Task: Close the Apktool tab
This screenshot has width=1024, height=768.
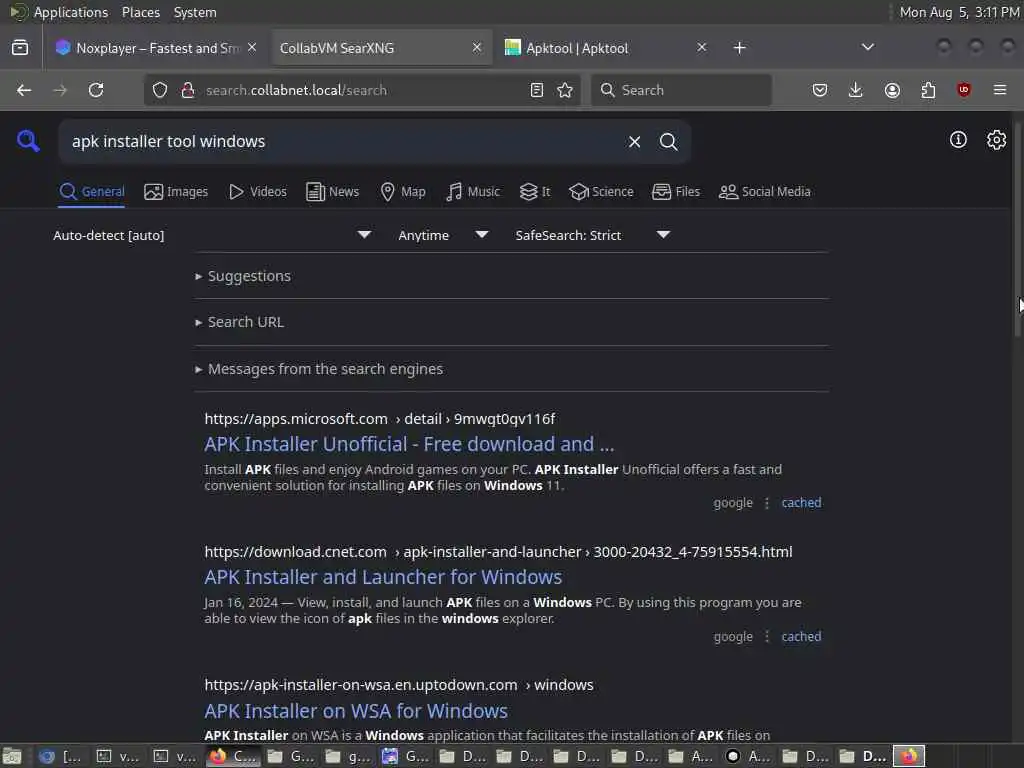Action: (701, 48)
